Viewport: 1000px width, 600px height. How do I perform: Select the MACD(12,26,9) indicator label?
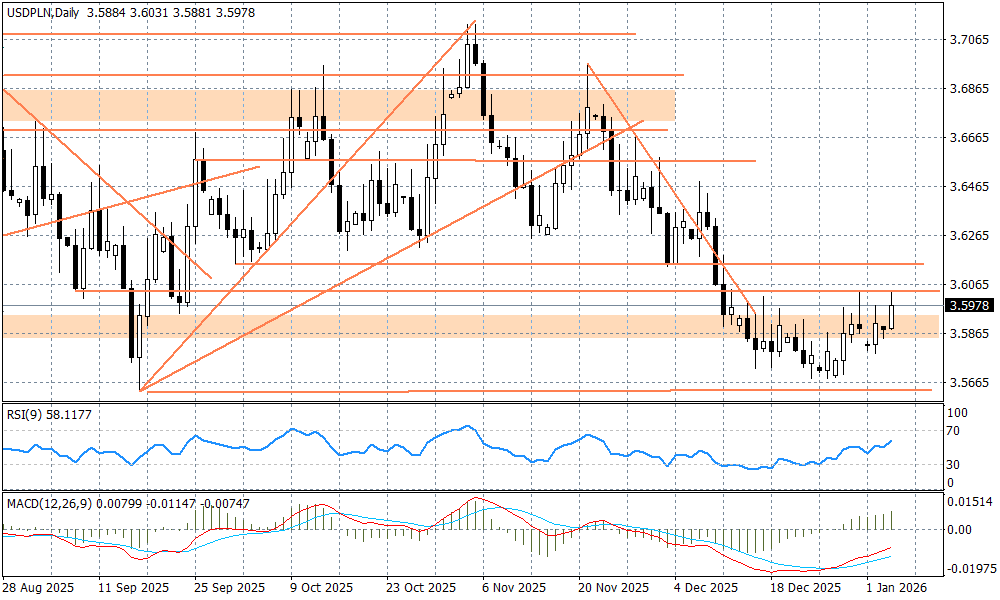click(x=47, y=503)
